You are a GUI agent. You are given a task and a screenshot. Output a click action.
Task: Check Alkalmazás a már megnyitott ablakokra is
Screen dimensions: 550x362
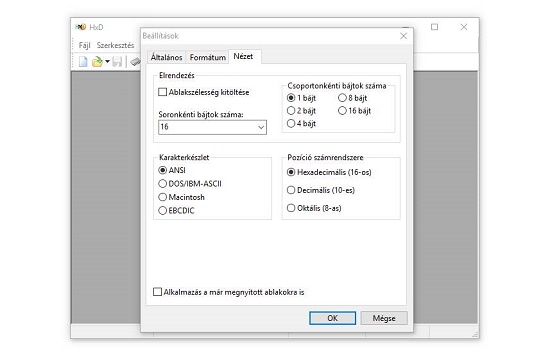point(157,292)
